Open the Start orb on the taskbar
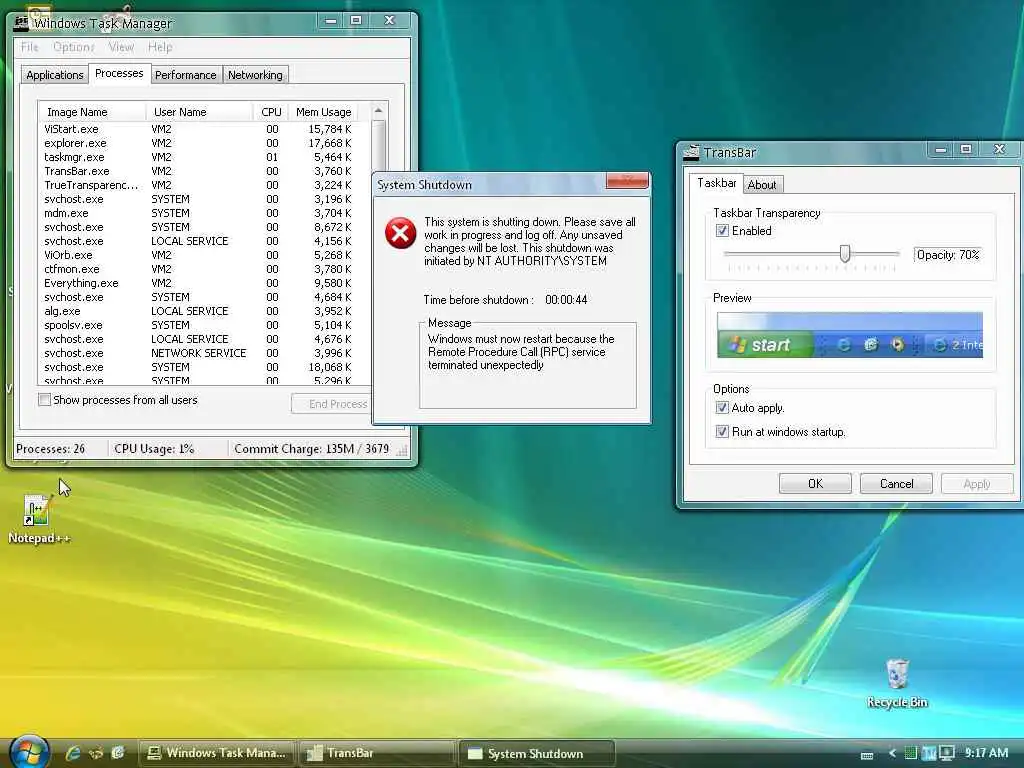This screenshot has height=768, width=1024. point(29,752)
